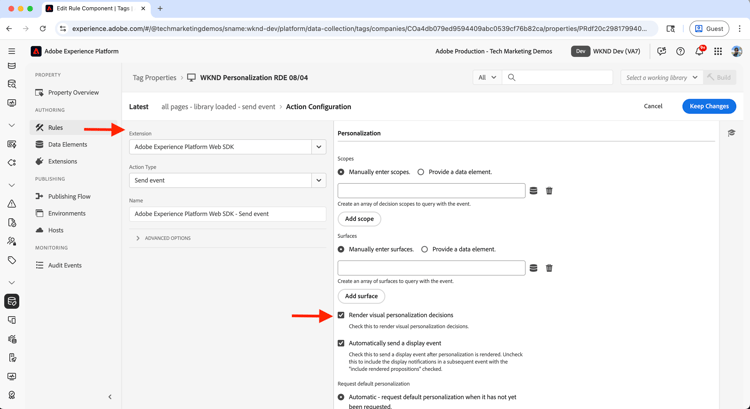Open notifications bell icon
The image size is (750, 409).
(x=699, y=51)
